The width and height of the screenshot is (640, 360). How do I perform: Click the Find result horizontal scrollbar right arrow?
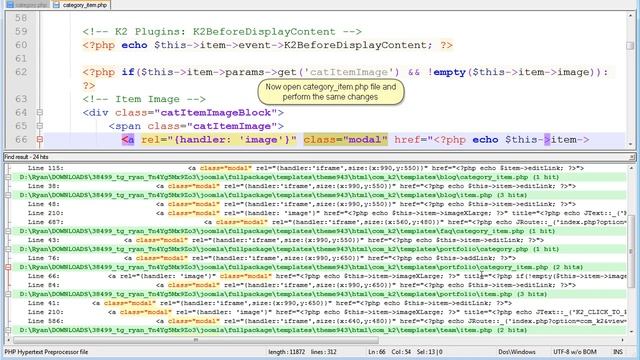623,340
